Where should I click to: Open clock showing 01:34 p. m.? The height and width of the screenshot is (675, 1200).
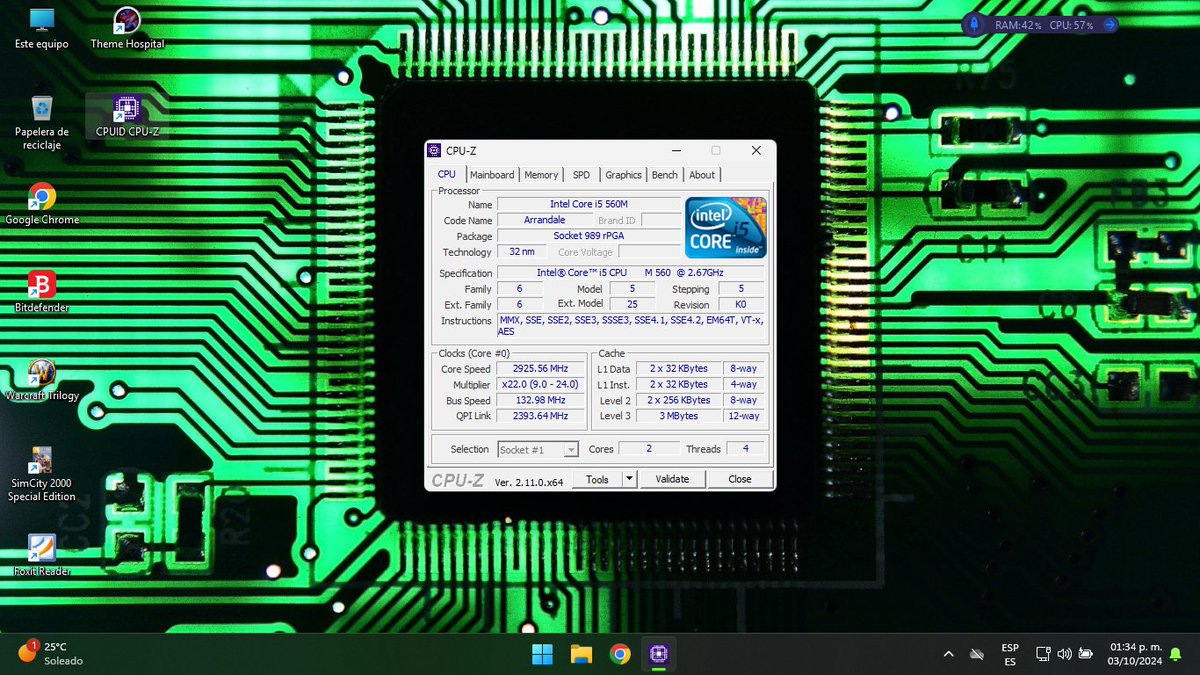pyautogui.click(x=1134, y=654)
